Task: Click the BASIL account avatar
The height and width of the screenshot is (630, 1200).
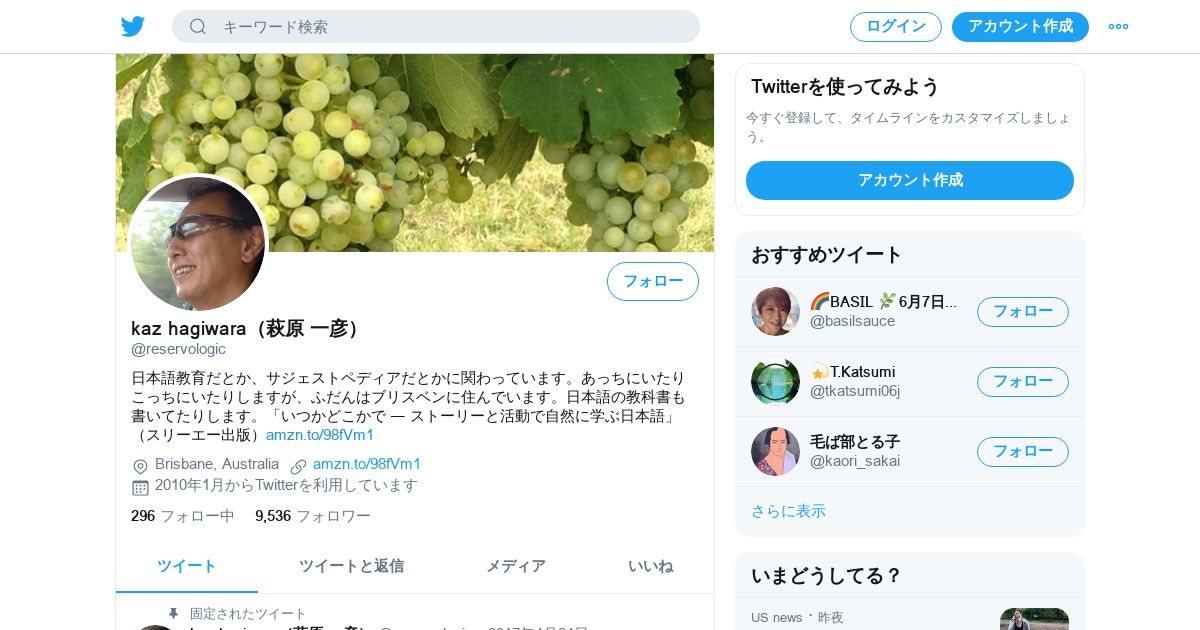Action: tap(775, 311)
